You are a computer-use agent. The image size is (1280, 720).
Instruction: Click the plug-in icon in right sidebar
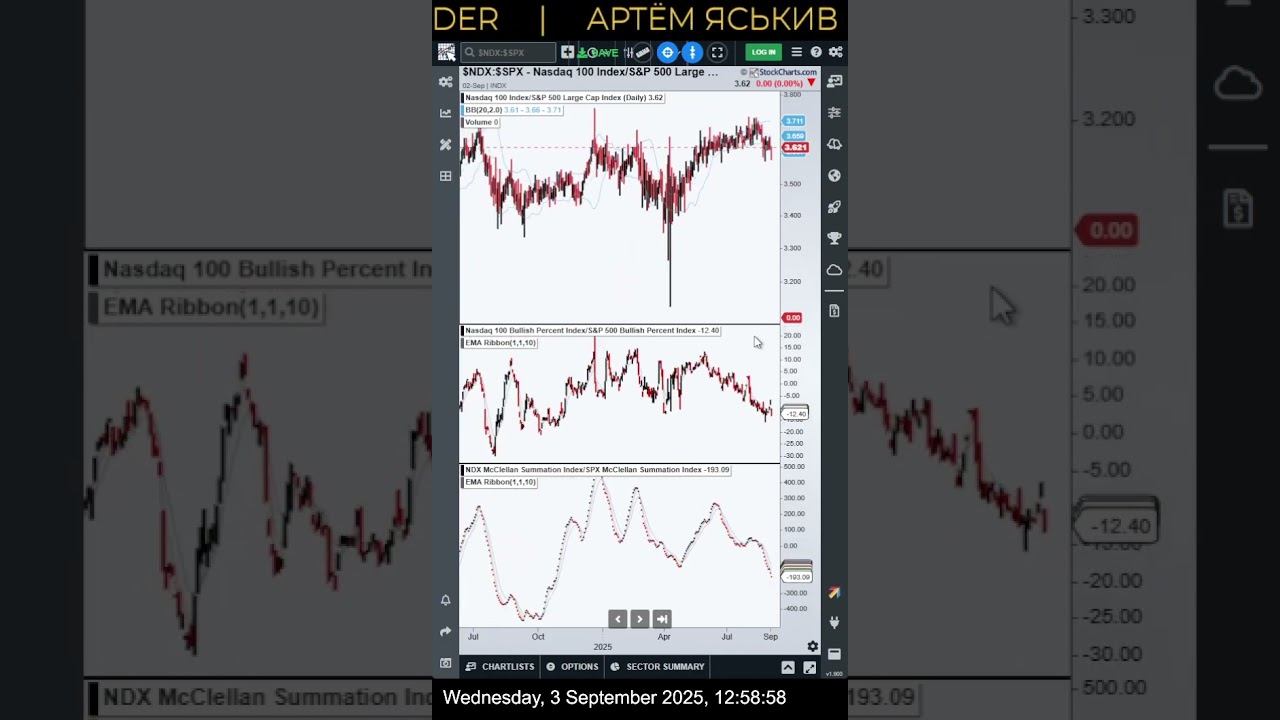(x=834, y=622)
